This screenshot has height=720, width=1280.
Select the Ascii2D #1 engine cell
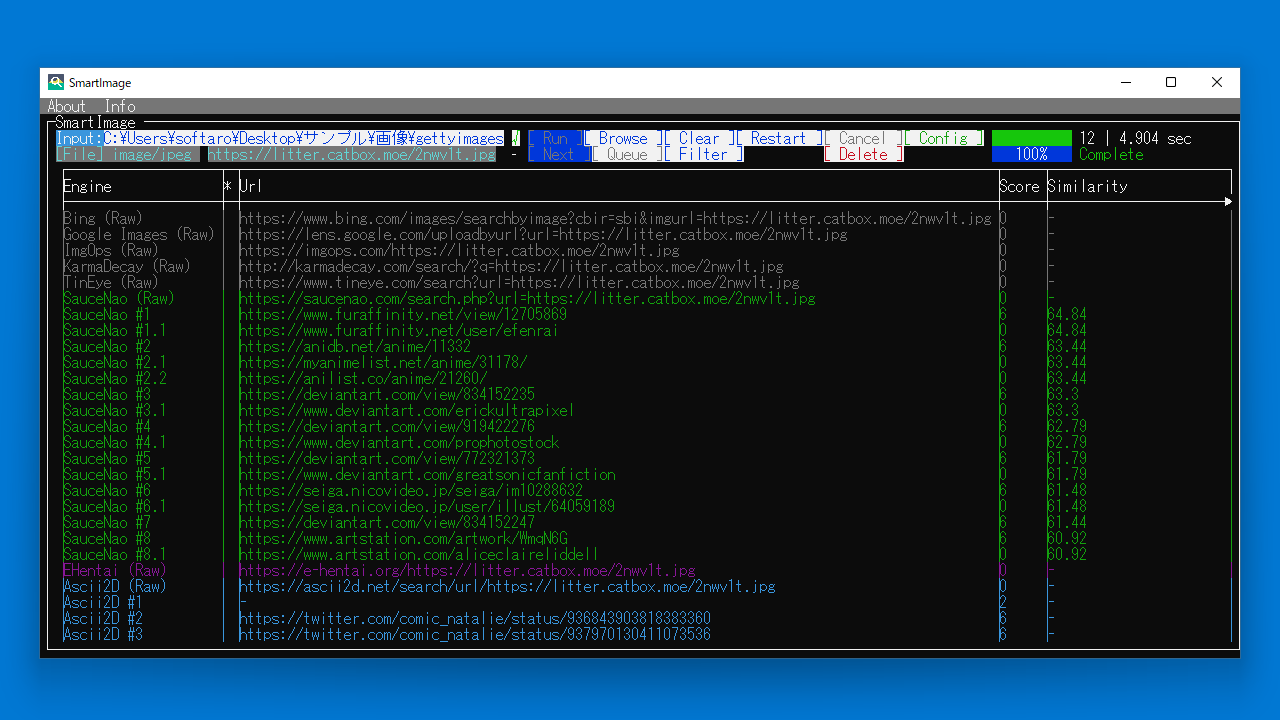coord(103,602)
